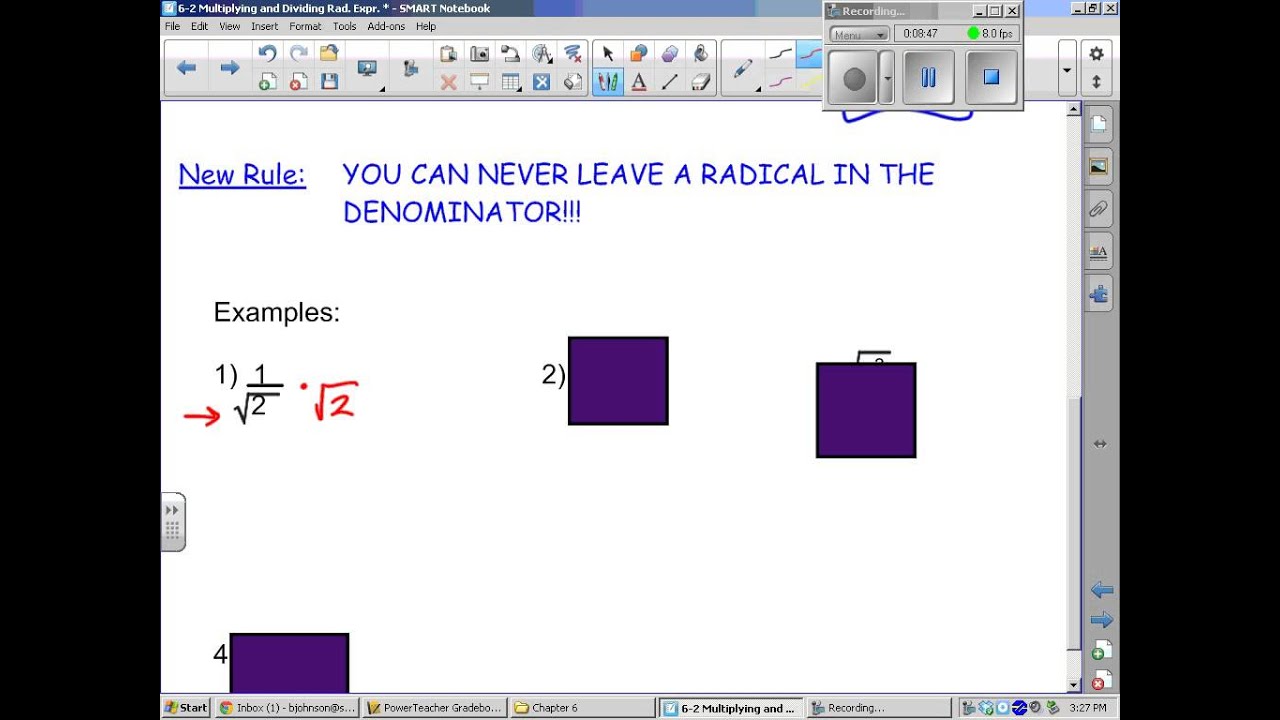This screenshot has width=1280, height=720.
Task: Click the Paste clipboard icon
Action: (x=448, y=54)
